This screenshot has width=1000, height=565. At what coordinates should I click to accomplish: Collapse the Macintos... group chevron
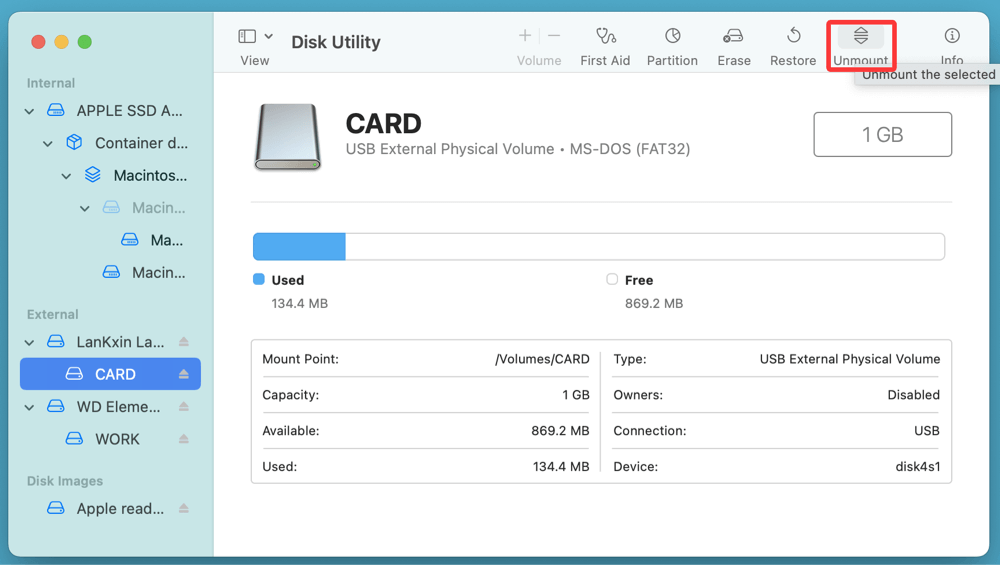[x=66, y=177]
